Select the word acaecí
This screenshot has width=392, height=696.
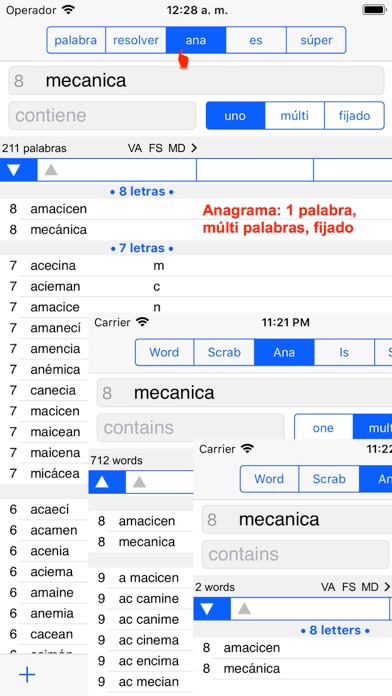coord(50,509)
